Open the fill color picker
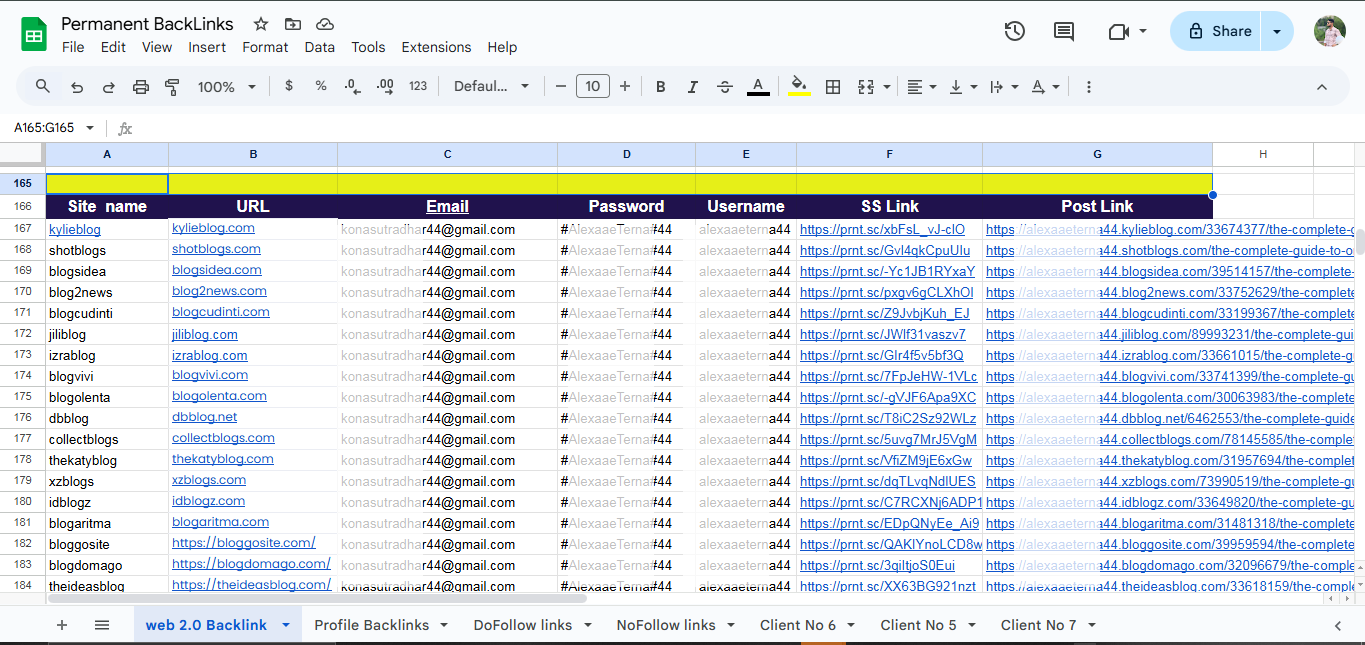1365x645 pixels. click(798, 87)
